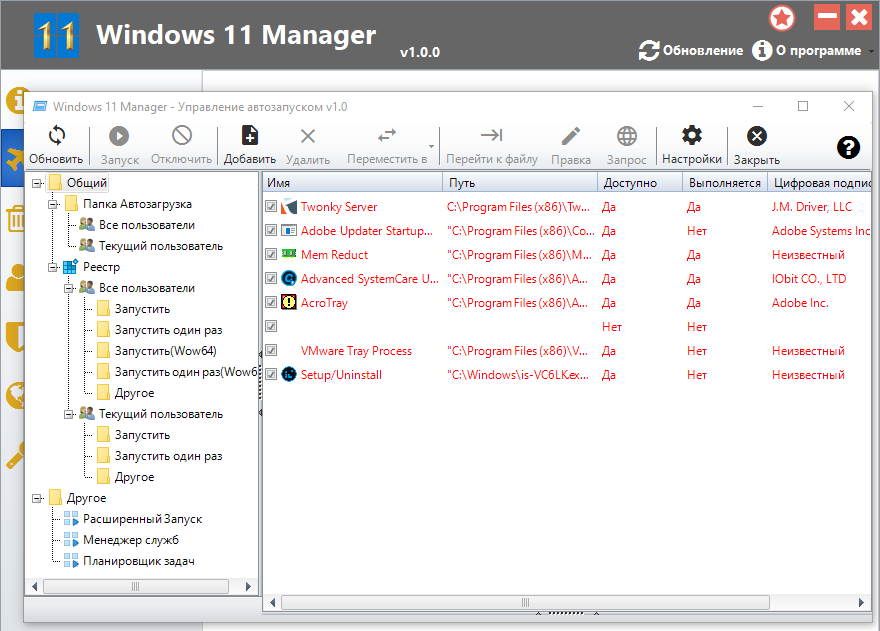Click the Twonky Server entry icon
The height and width of the screenshot is (631, 880).
point(289,207)
